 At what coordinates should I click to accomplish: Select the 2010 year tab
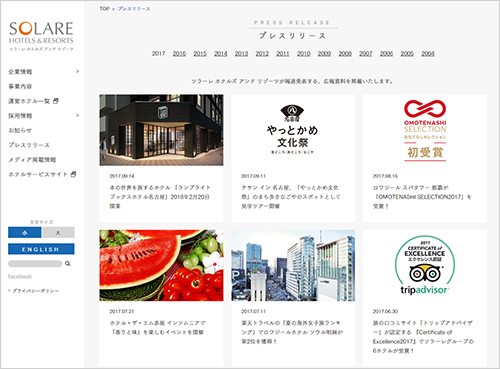[x=304, y=54]
